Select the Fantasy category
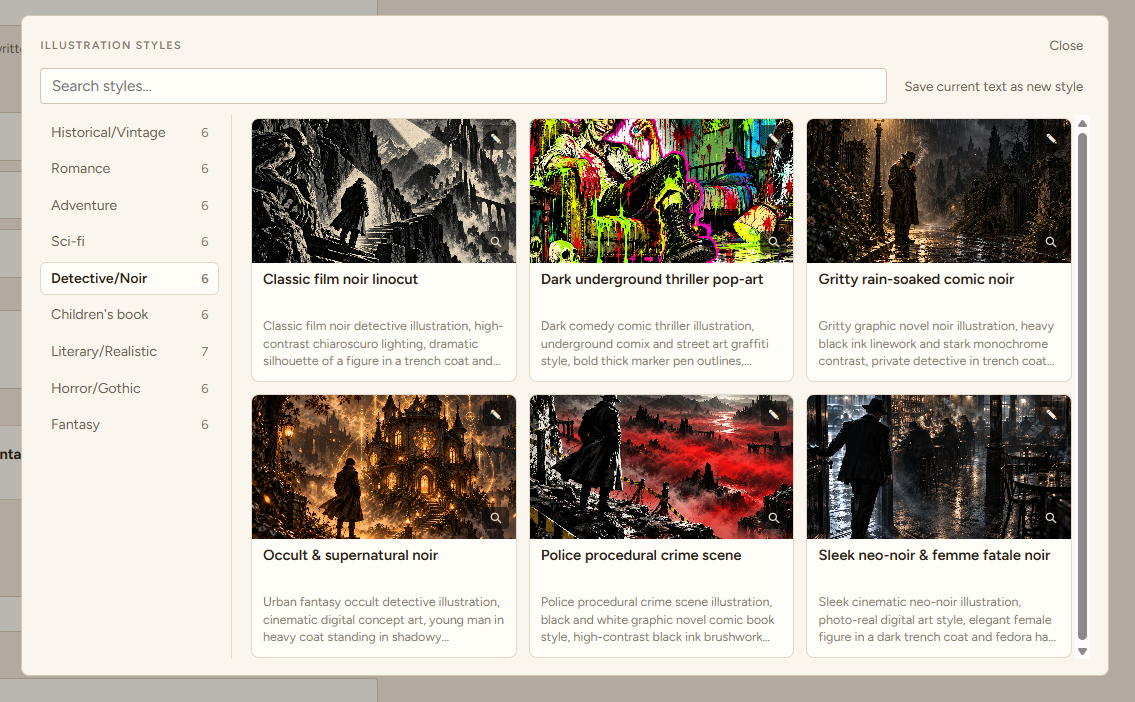The width and height of the screenshot is (1135, 702). [x=130, y=425]
